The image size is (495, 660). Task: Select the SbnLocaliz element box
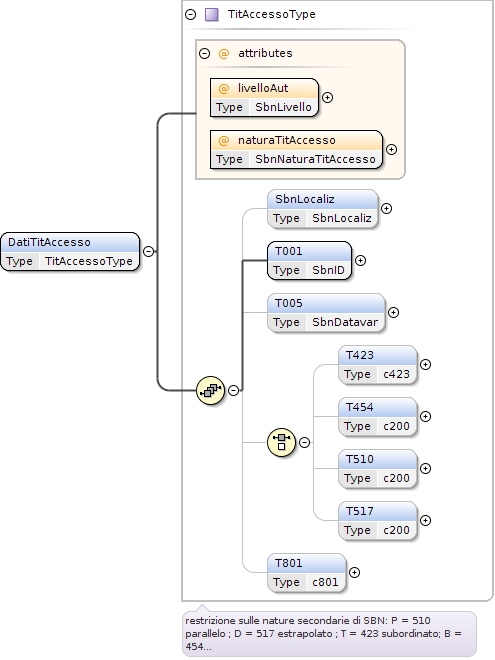point(323,209)
